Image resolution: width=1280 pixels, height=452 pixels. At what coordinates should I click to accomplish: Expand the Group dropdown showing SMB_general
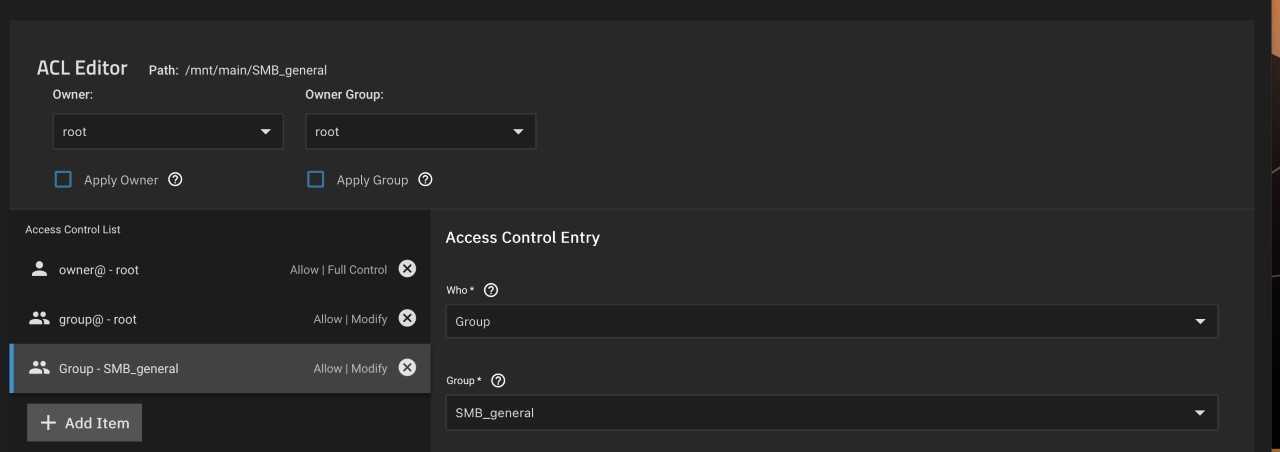click(x=832, y=413)
